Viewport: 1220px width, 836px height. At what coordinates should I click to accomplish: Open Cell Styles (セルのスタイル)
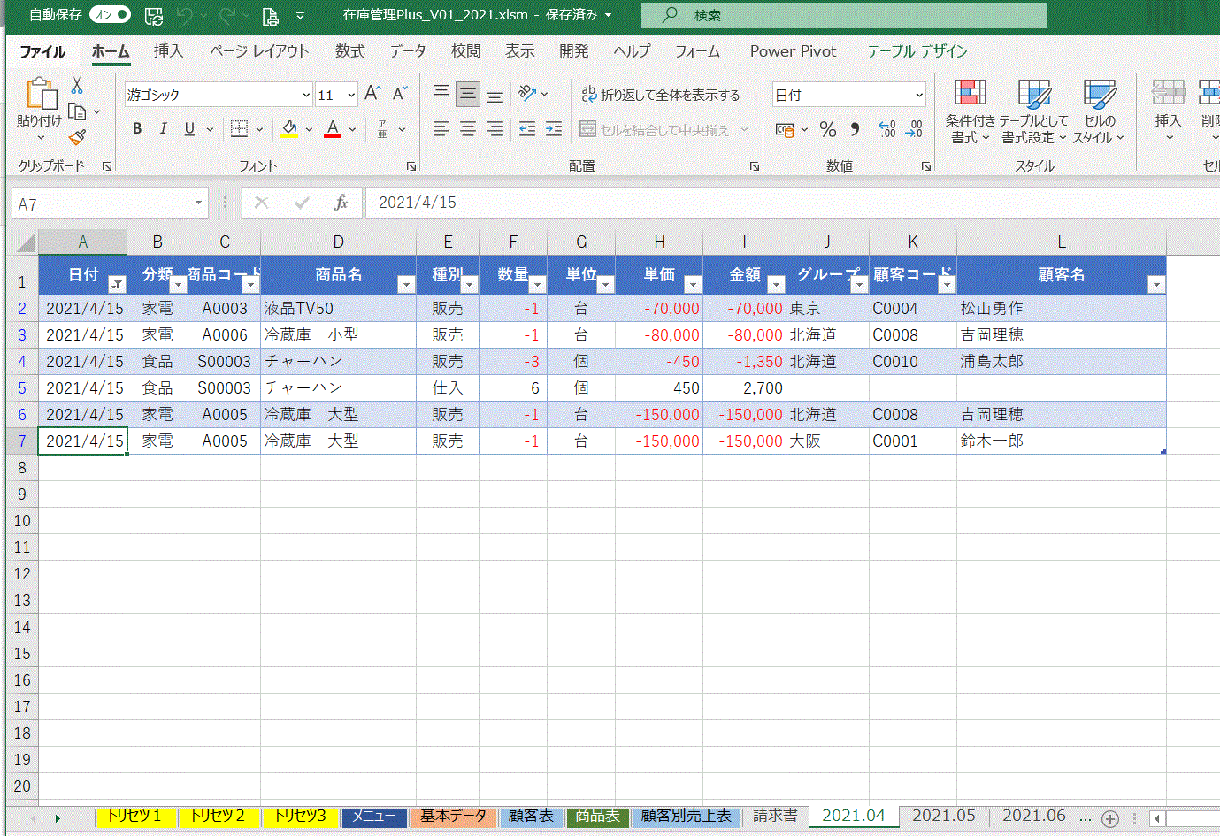tap(1099, 112)
